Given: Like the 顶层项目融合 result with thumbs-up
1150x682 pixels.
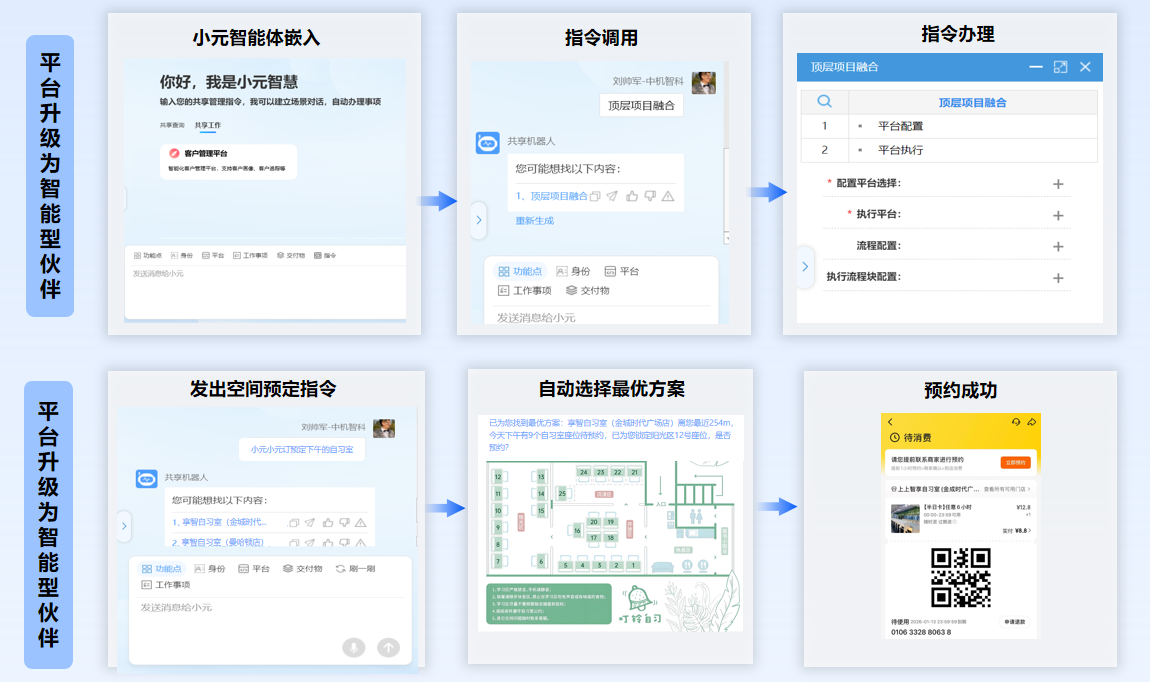Looking at the screenshot, I should click(632, 196).
